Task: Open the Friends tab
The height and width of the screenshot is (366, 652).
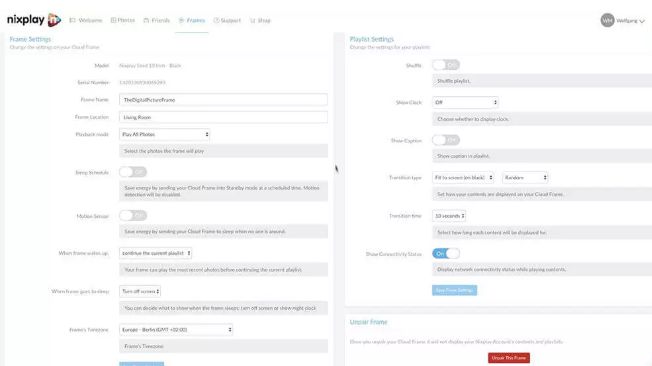Action: (x=157, y=20)
